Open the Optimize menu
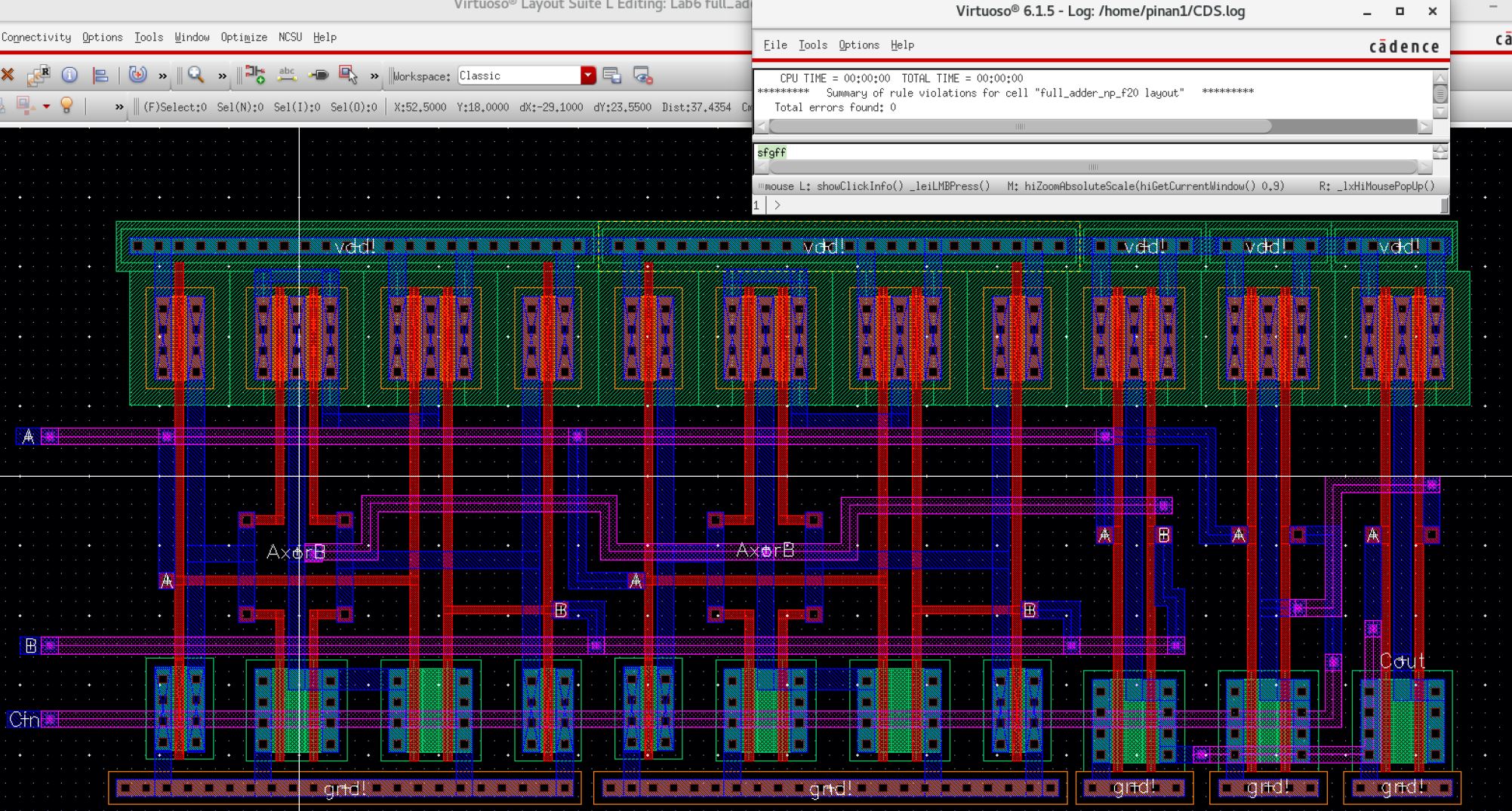Screen dimensions: 1512x811 (x=244, y=37)
